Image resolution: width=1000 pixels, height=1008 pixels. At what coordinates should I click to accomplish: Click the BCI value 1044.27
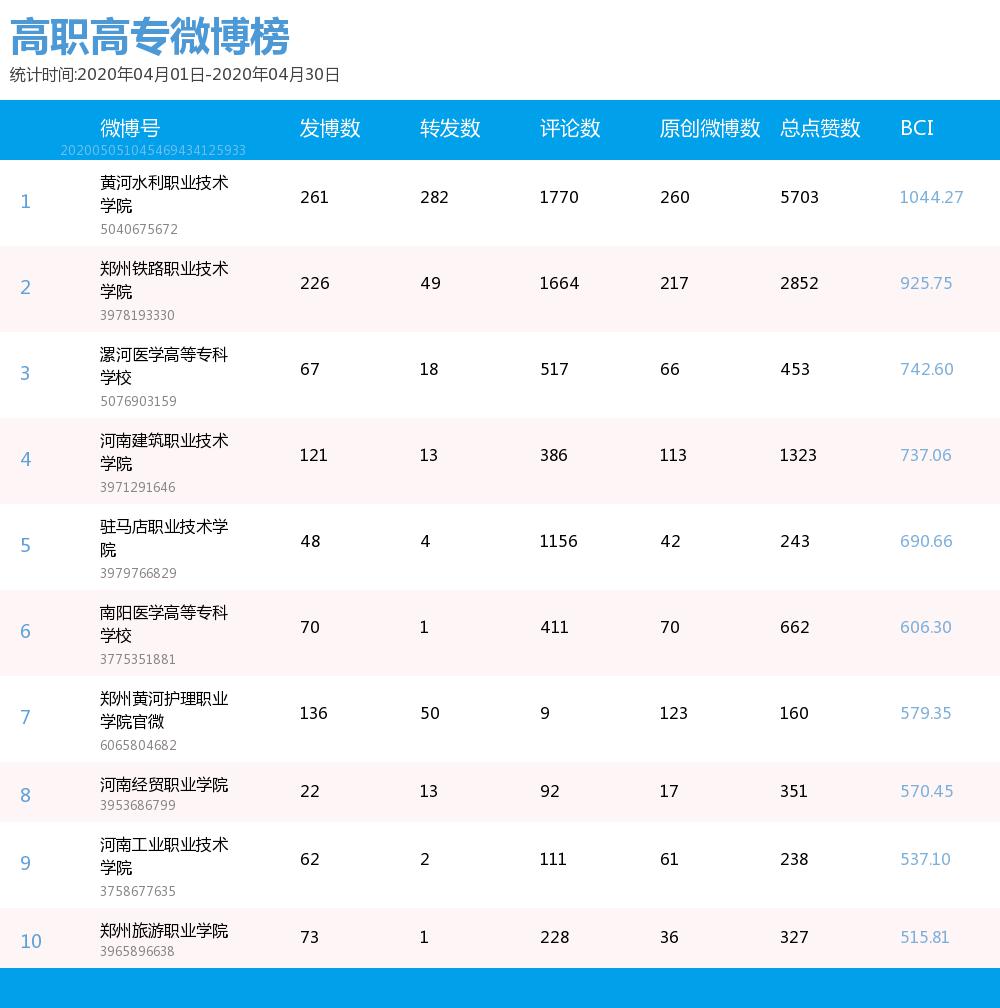point(930,197)
